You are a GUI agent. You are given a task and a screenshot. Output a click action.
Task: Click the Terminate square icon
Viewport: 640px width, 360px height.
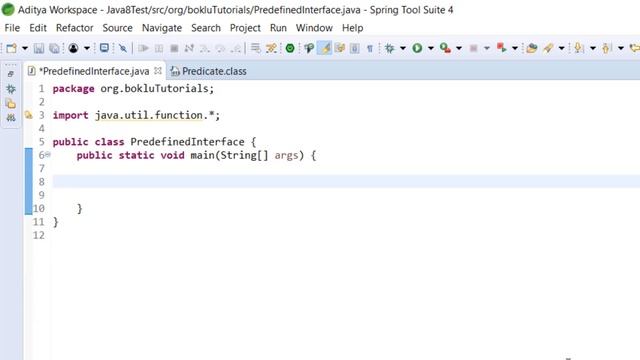click(x=174, y=48)
